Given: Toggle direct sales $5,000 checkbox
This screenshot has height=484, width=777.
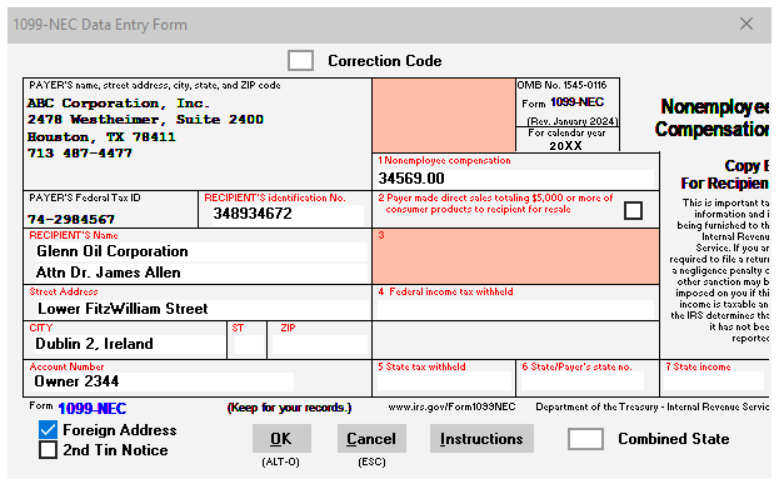Looking at the screenshot, I should 632,210.
